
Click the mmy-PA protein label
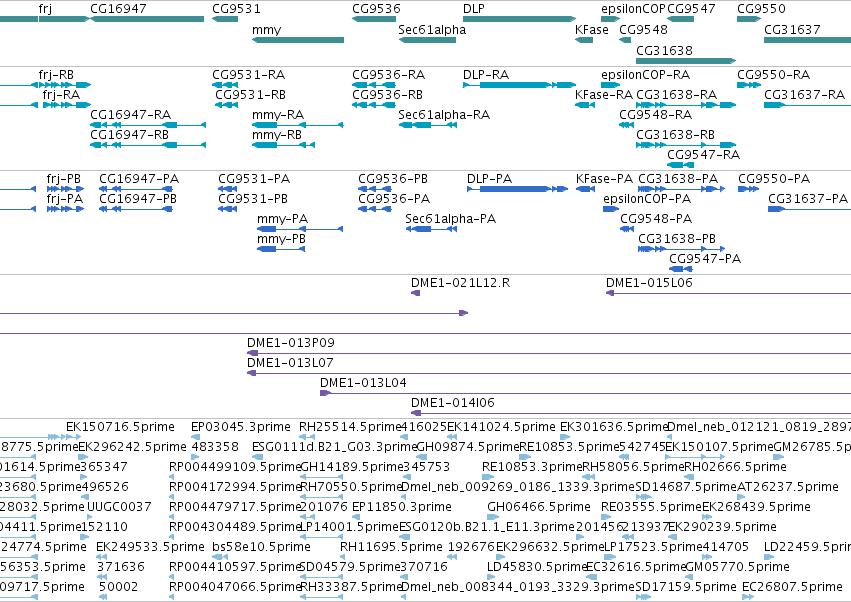pyautogui.click(x=282, y=219)
